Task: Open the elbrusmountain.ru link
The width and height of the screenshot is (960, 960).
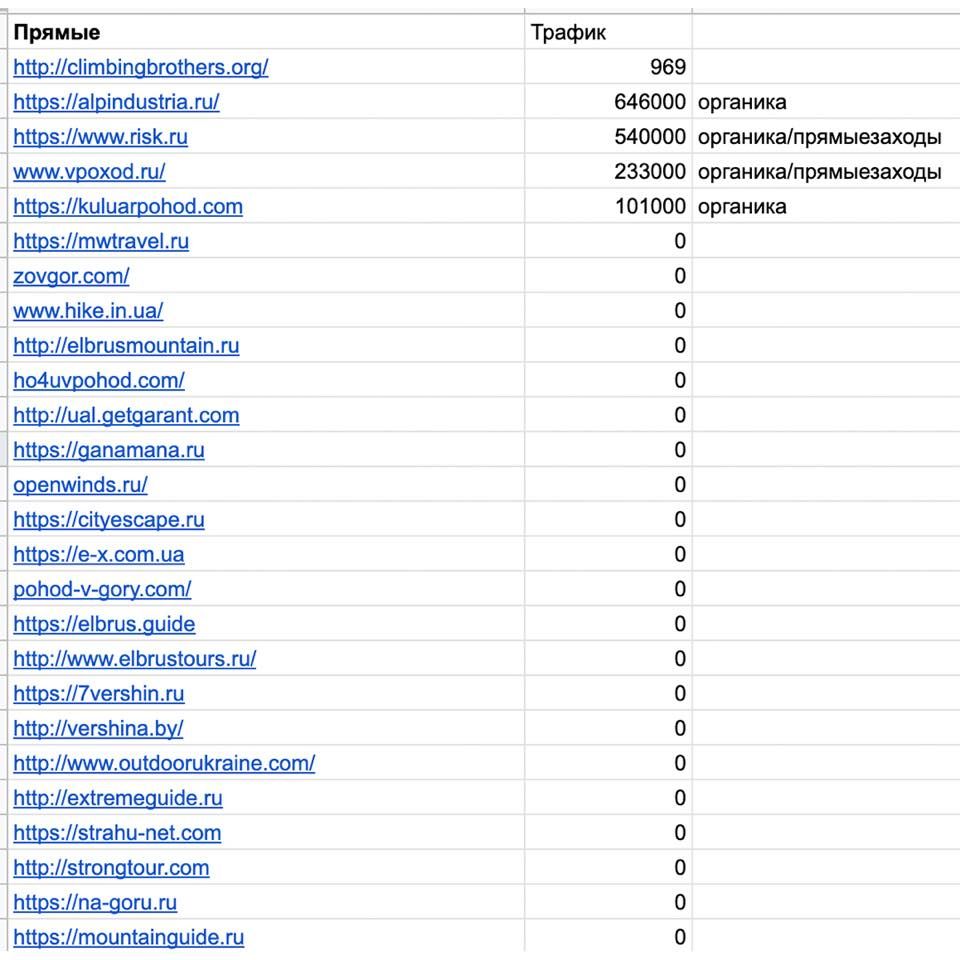Action: (126, 346)
